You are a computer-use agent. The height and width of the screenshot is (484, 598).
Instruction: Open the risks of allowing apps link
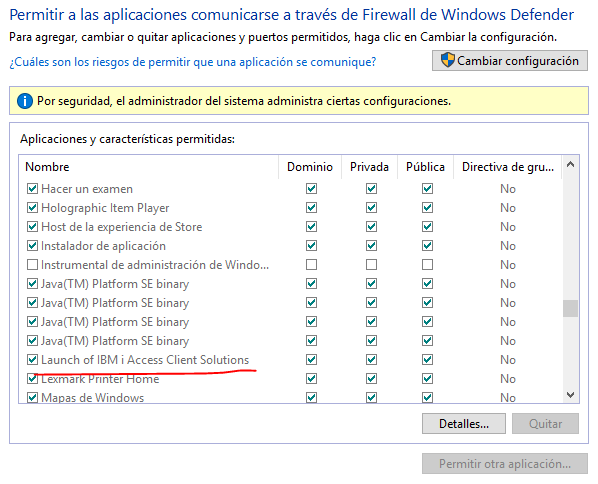pos(193,62)
